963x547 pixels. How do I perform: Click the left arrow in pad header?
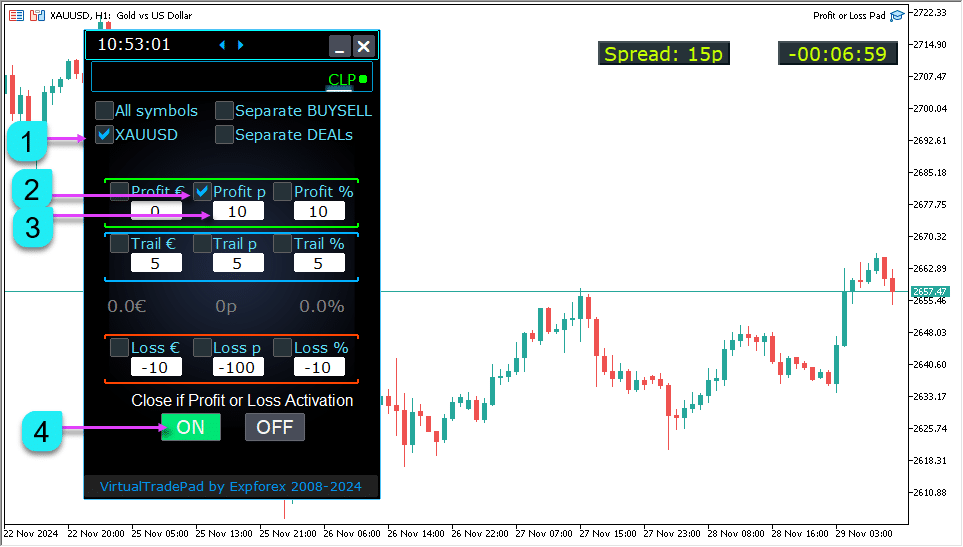(x=222, y=45)
